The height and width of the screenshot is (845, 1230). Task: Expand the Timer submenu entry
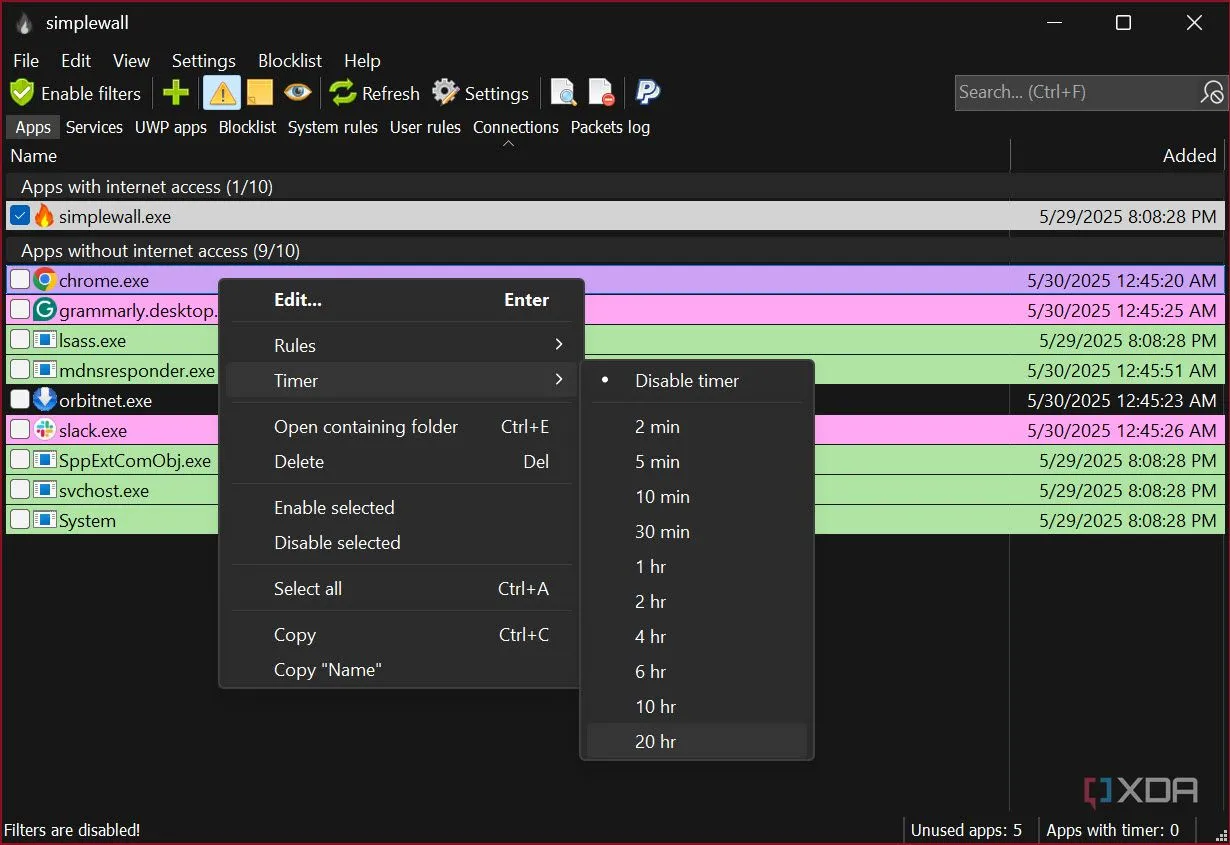coord(401,380)
